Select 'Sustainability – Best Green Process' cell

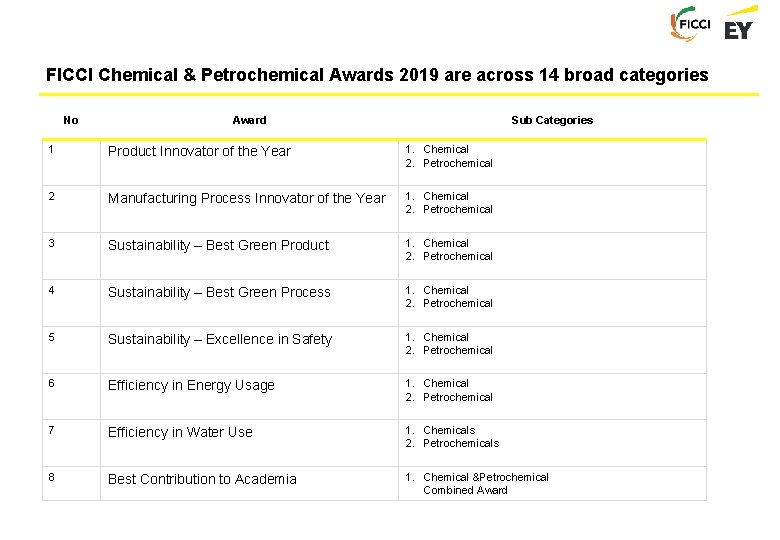[x=249, y=303]
